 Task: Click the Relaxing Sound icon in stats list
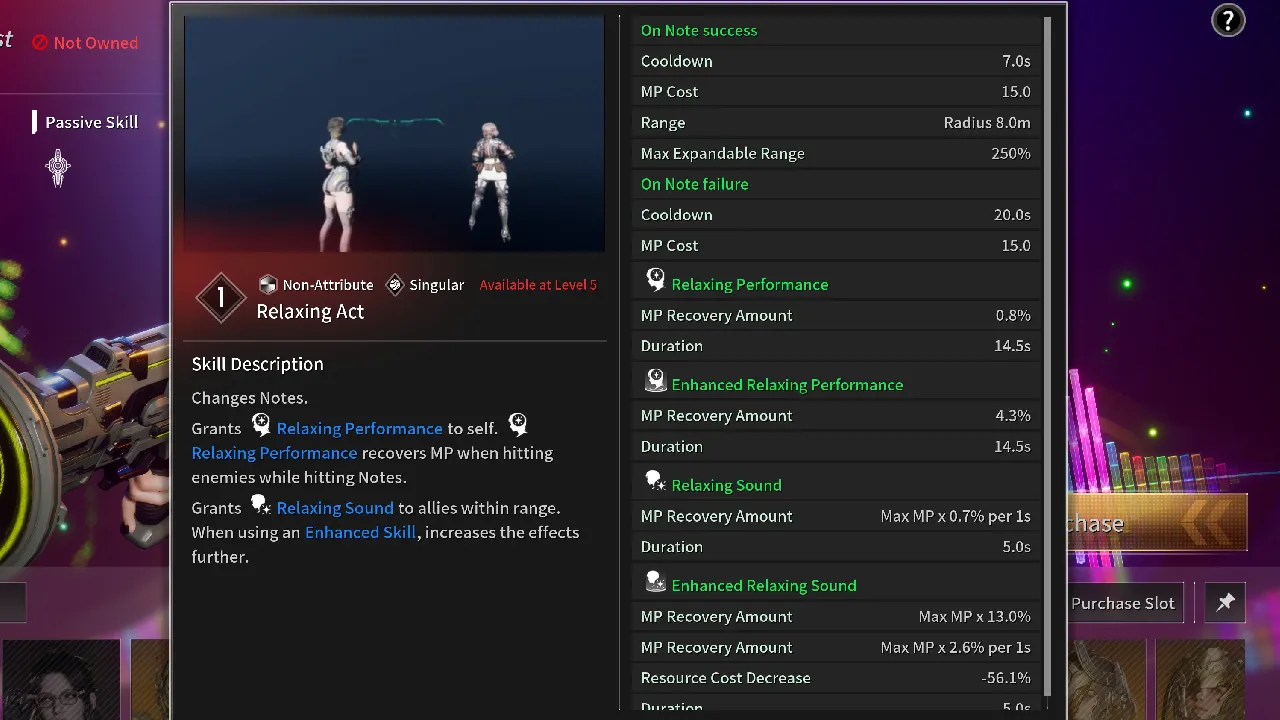[655, 482]
